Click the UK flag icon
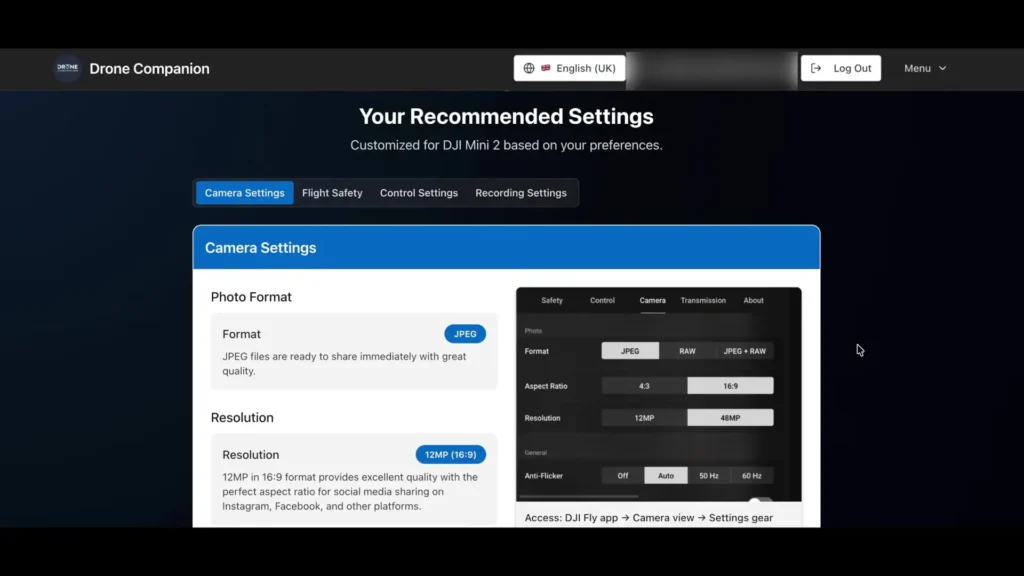The image size is (1024, 576). tap(545, 68)
